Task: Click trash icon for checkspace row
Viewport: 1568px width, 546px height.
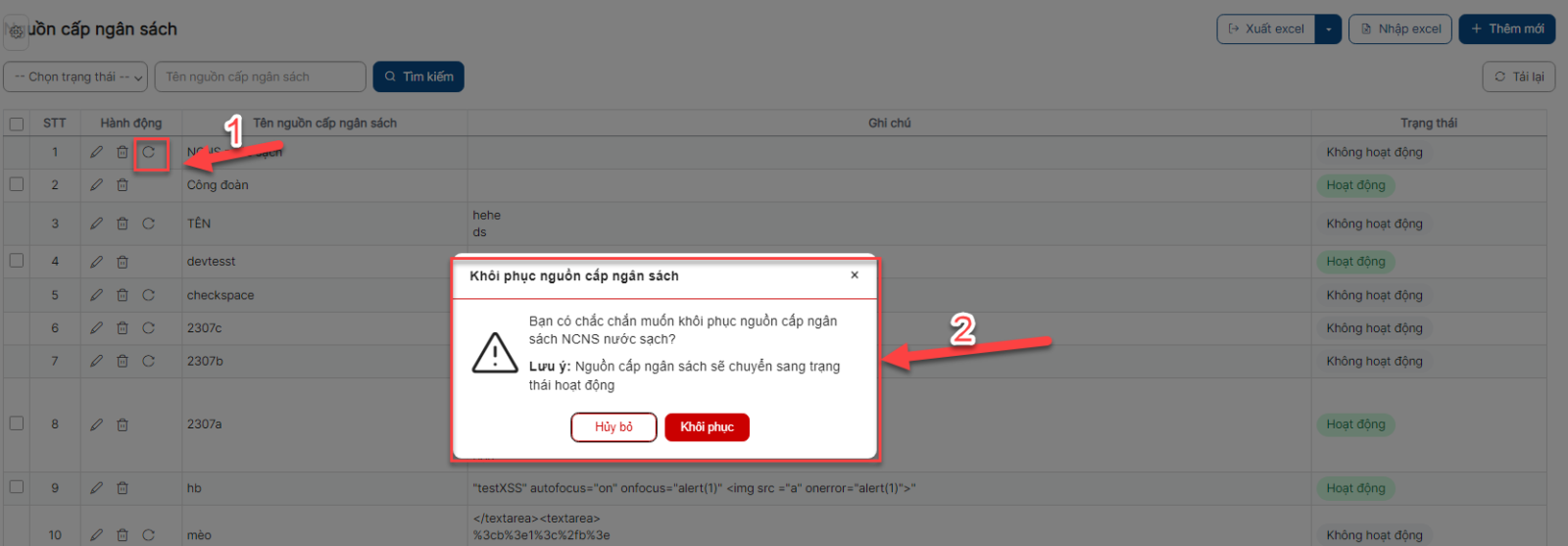Action: (122, 295)
